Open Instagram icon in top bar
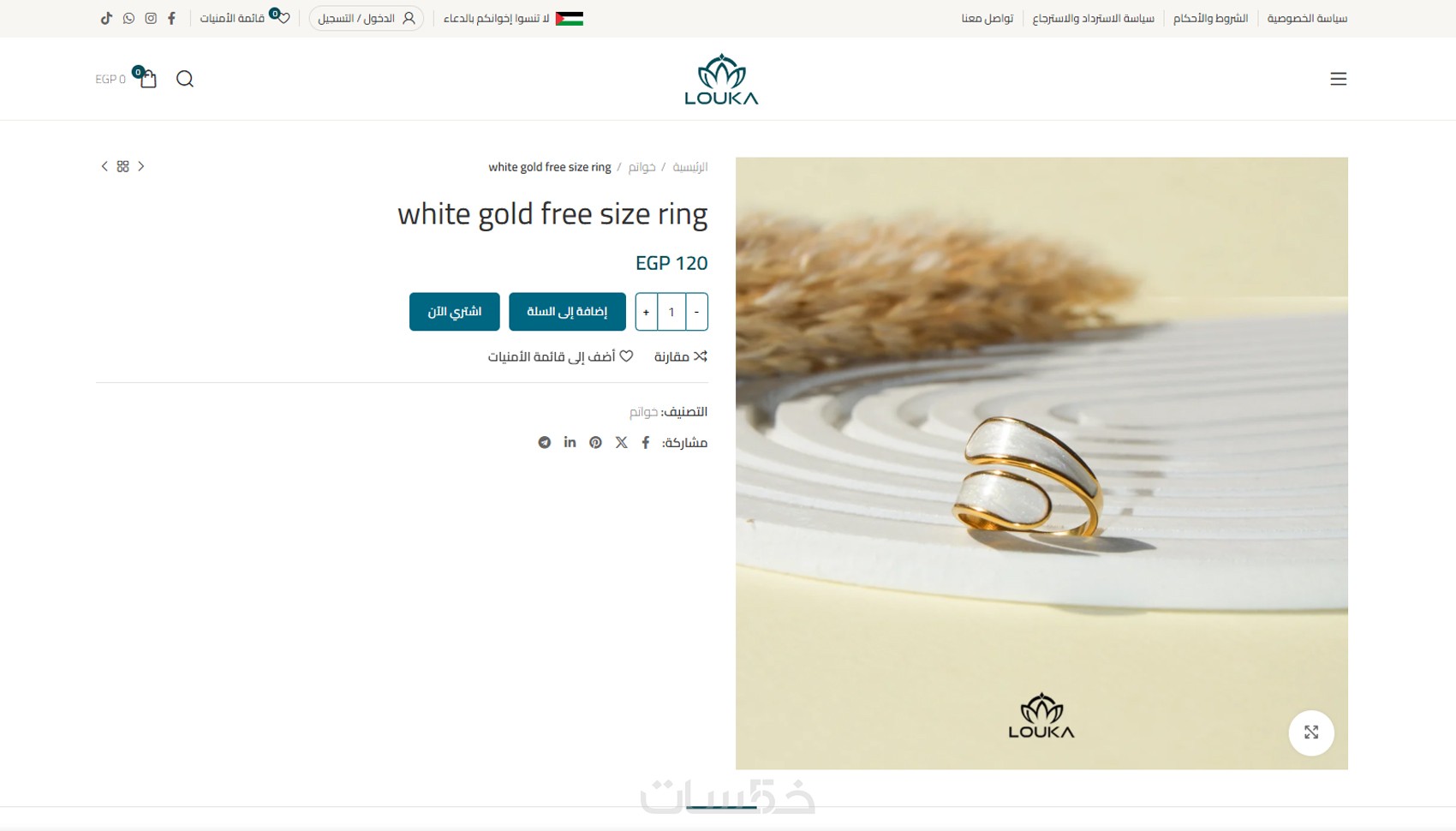This screenshot has height=831, width=1456. point(151,18)
